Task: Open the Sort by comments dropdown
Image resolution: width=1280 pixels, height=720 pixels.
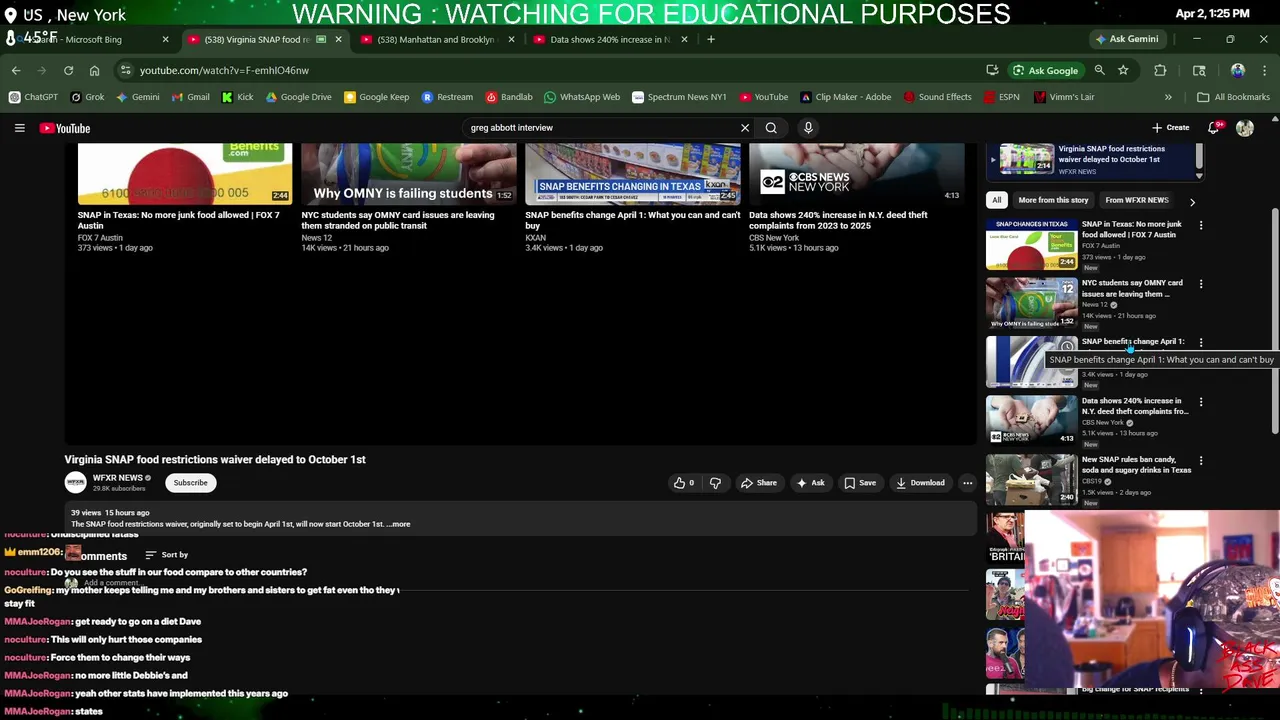Action: (x=166, y=555)
